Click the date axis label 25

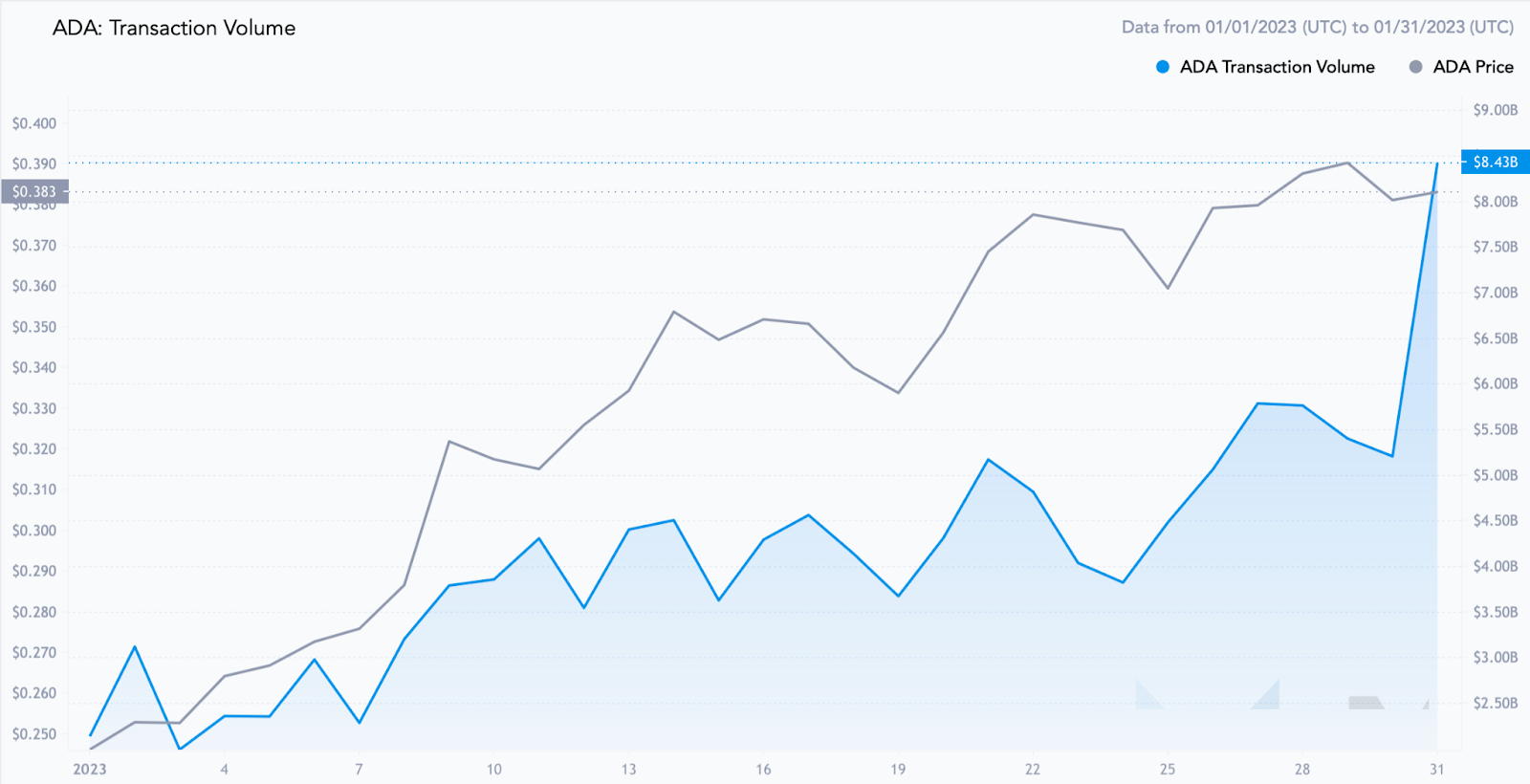pos(1168,769)
